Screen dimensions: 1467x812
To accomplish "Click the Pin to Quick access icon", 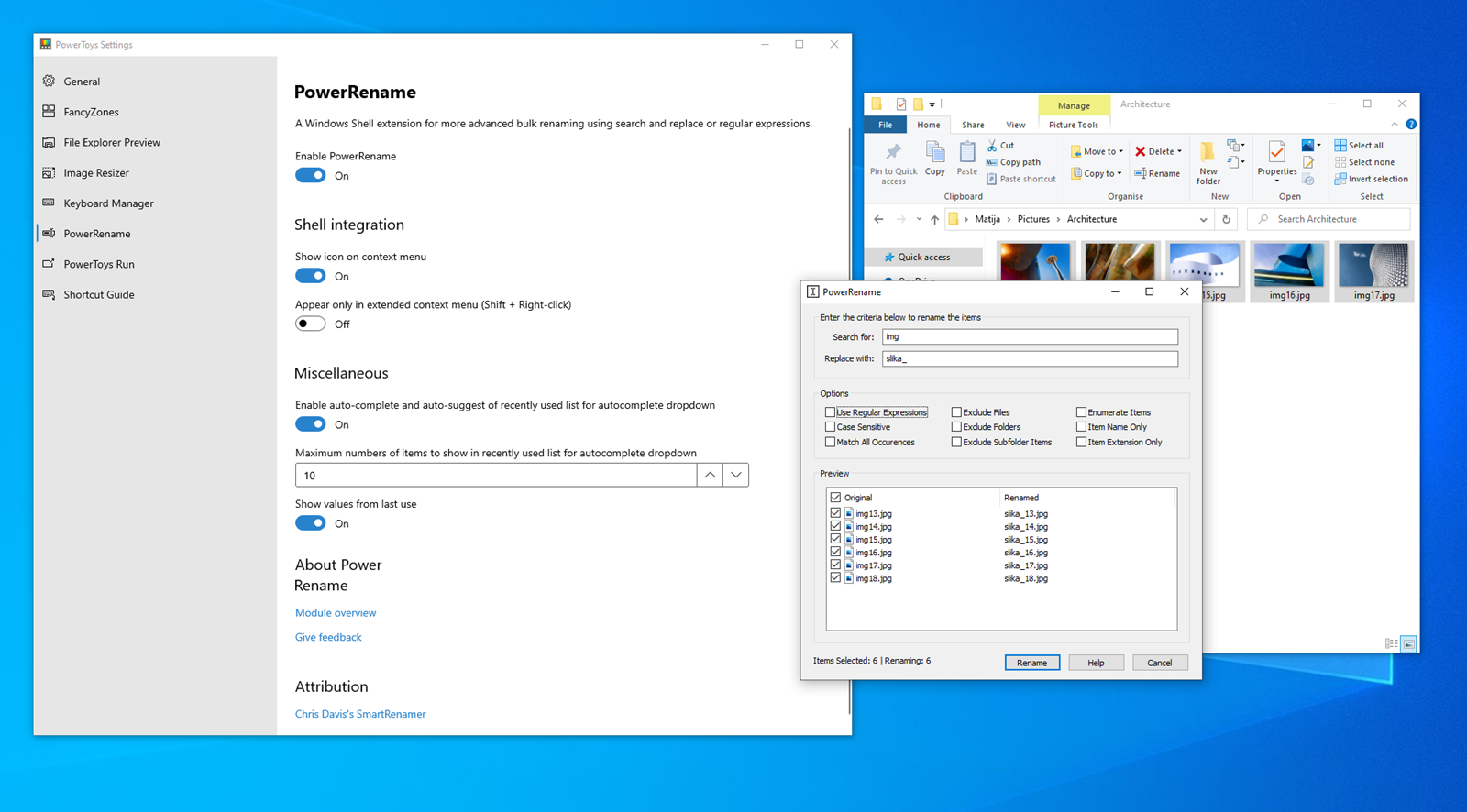I will 893,152.
